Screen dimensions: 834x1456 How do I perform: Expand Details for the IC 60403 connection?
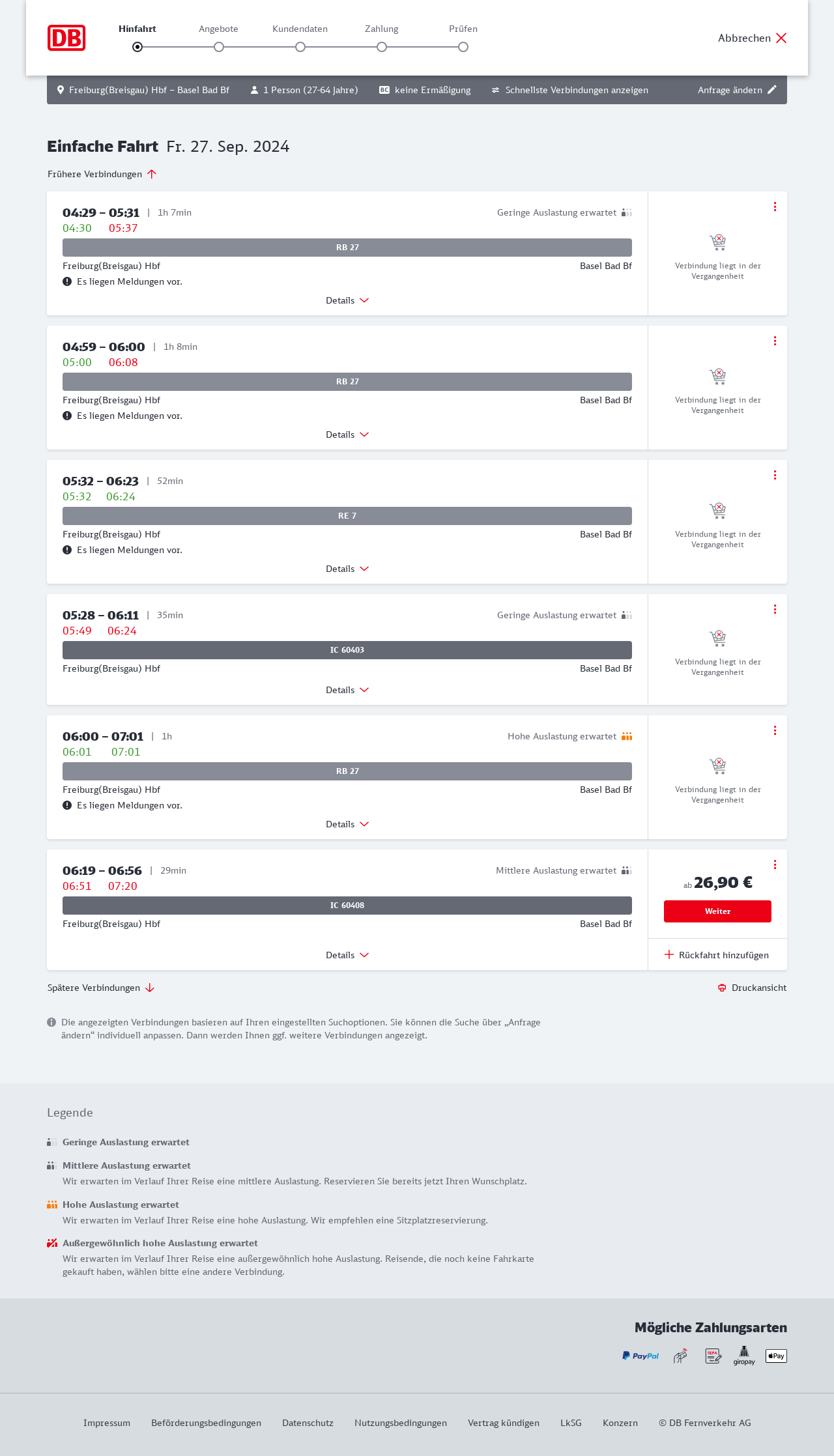pyautogui.click(x=347, y=690)
